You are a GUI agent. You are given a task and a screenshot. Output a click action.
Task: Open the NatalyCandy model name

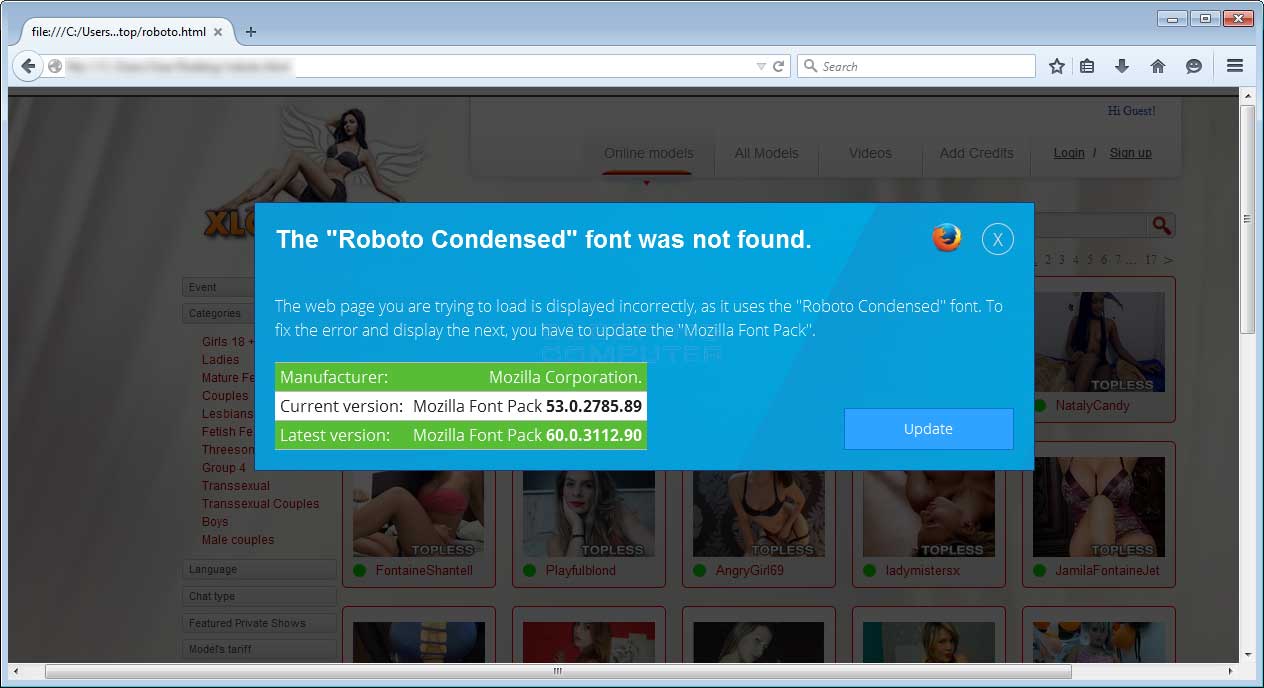pos(1092,406)
